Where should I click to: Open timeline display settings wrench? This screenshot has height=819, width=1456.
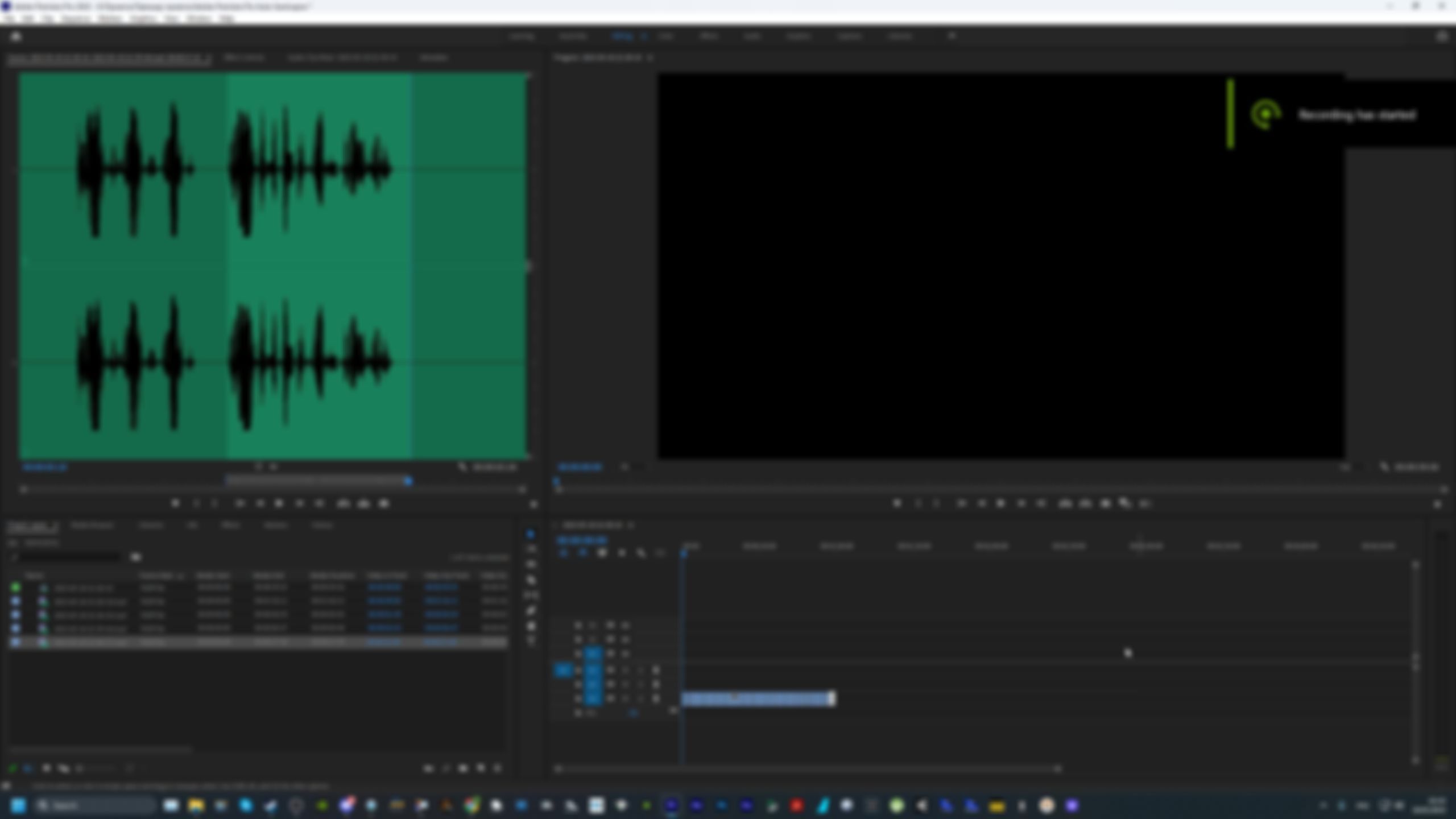point(641,553)
